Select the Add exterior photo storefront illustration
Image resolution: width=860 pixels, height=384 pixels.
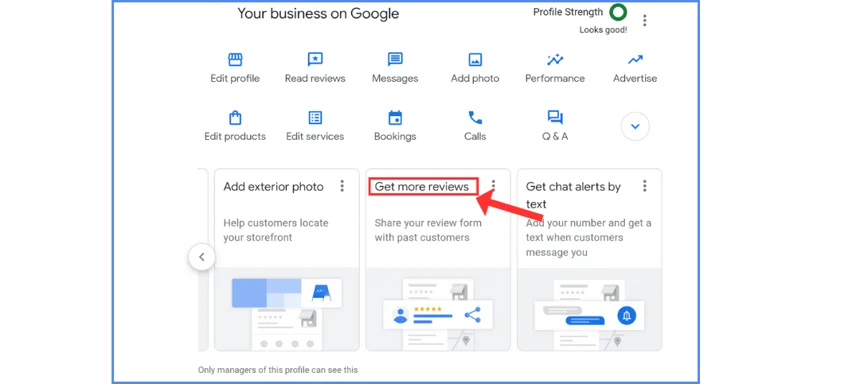point(286,309)
